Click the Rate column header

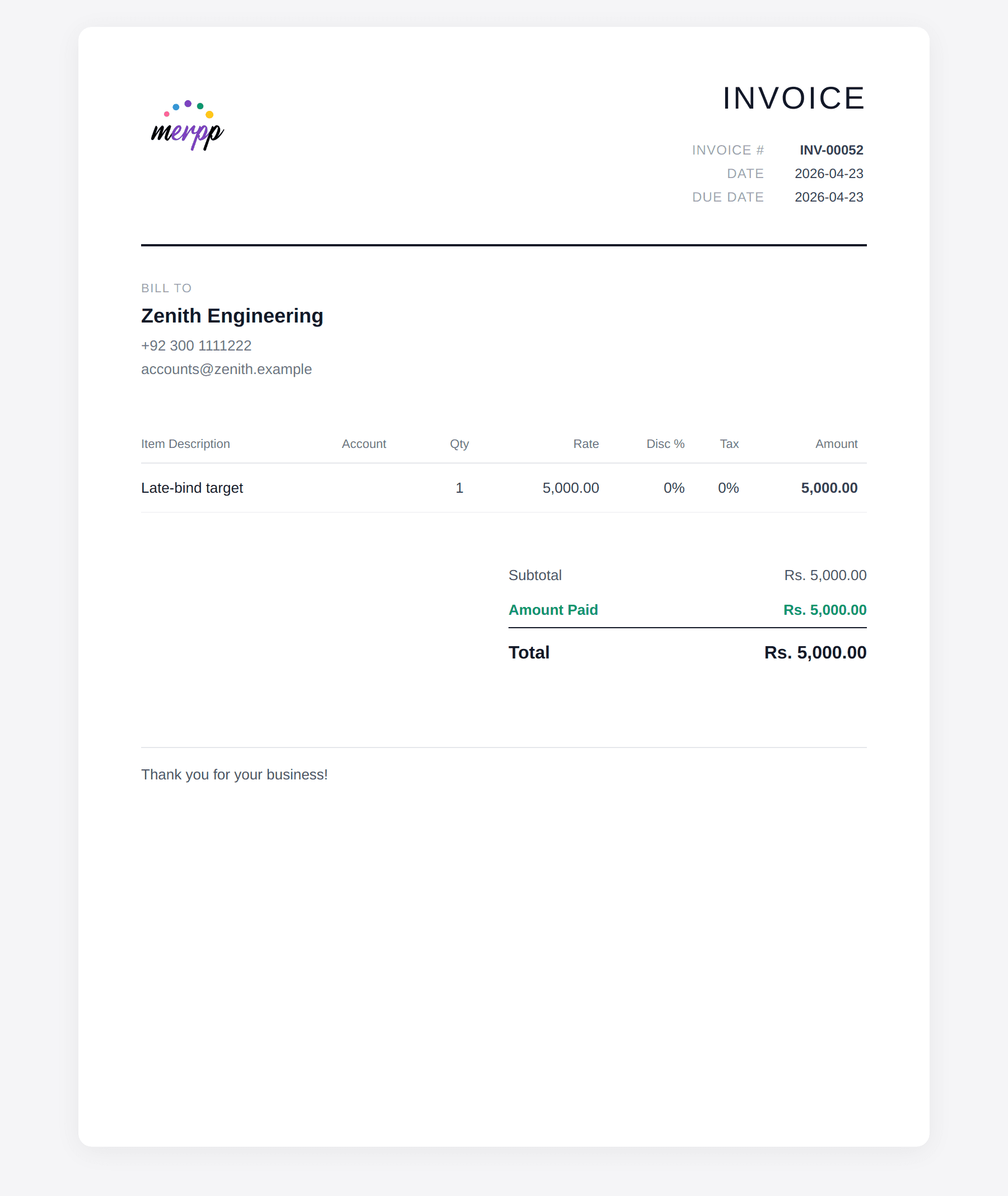[x=586, y=443]
